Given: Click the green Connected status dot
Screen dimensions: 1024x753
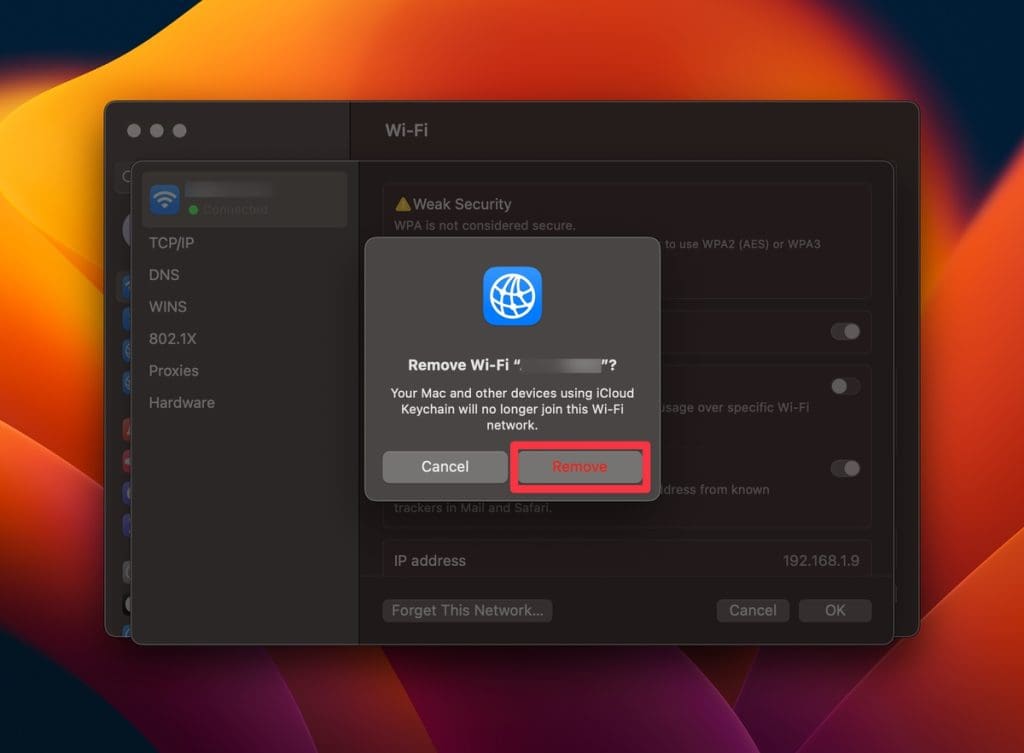Looking at the screenshot, I should [x=193, y=210].
